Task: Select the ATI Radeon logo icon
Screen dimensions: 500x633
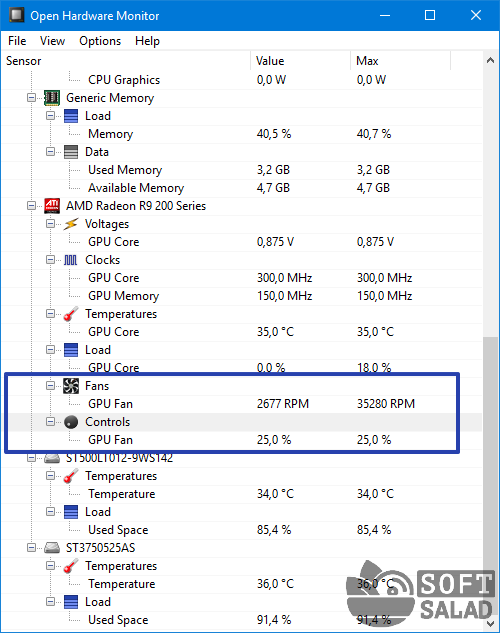Action: 52,206
